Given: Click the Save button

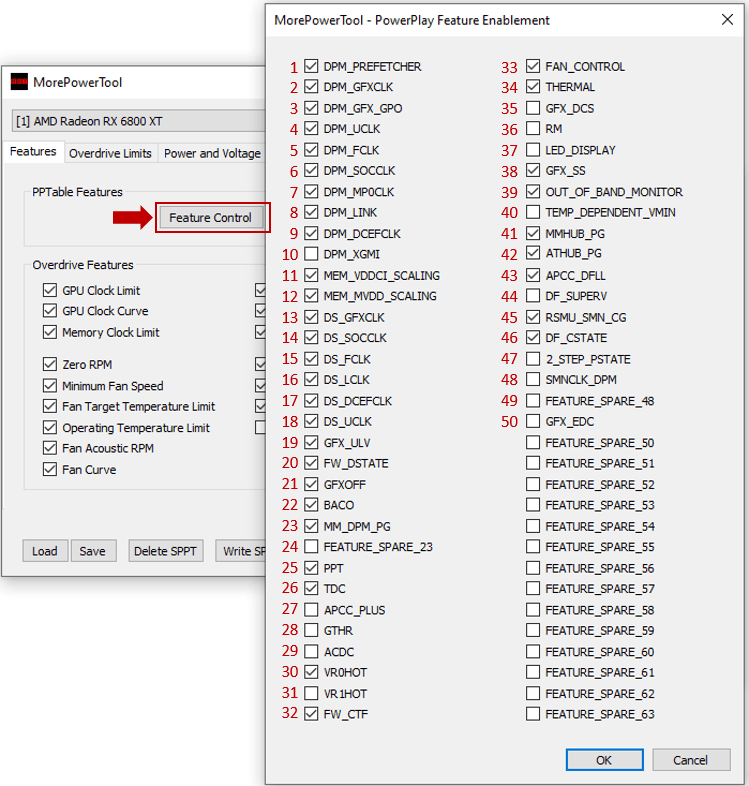Looking at the screenshot, I should point(93,551).
